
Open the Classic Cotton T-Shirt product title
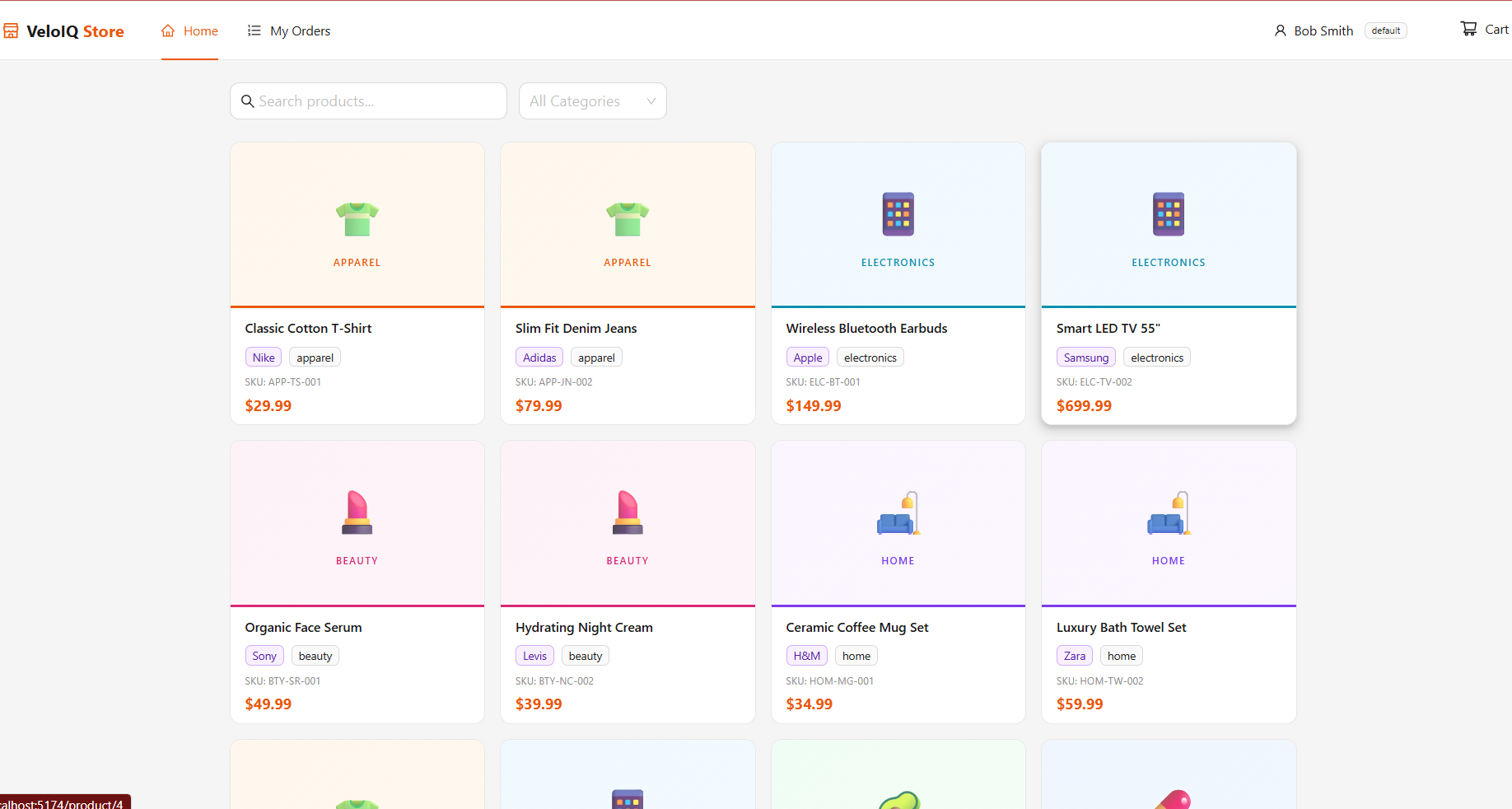[308, 328]
